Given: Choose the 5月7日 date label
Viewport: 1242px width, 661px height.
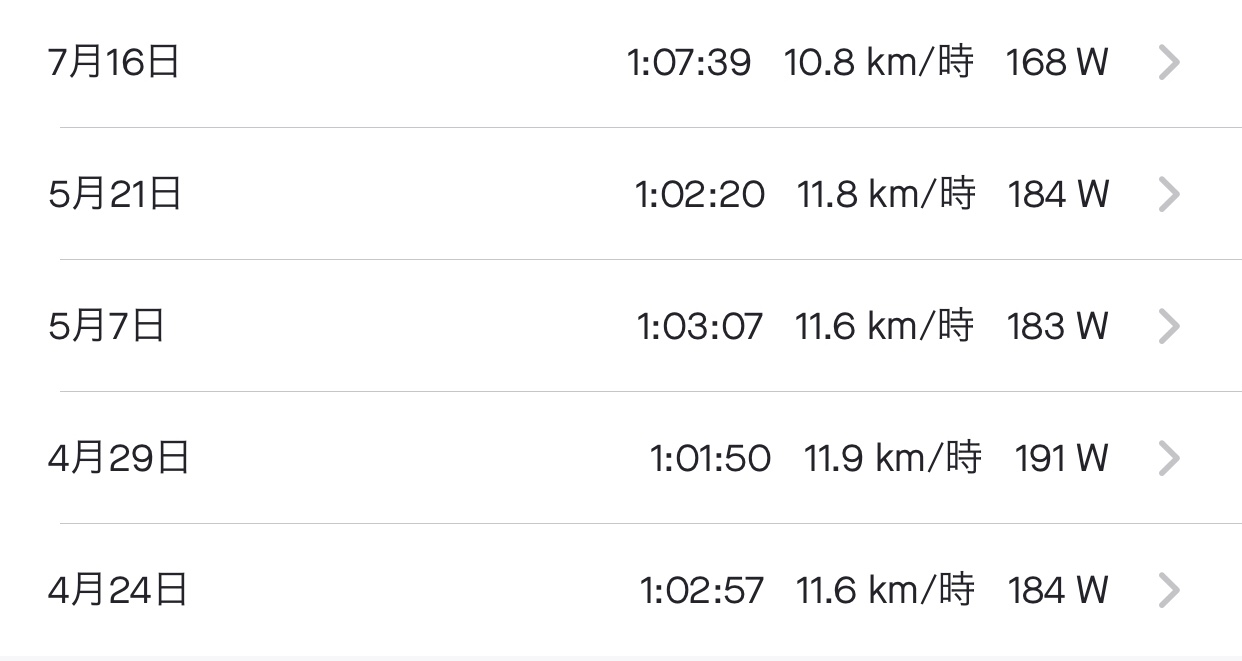Looking at the screenshot, I should (x=106, y=326).
